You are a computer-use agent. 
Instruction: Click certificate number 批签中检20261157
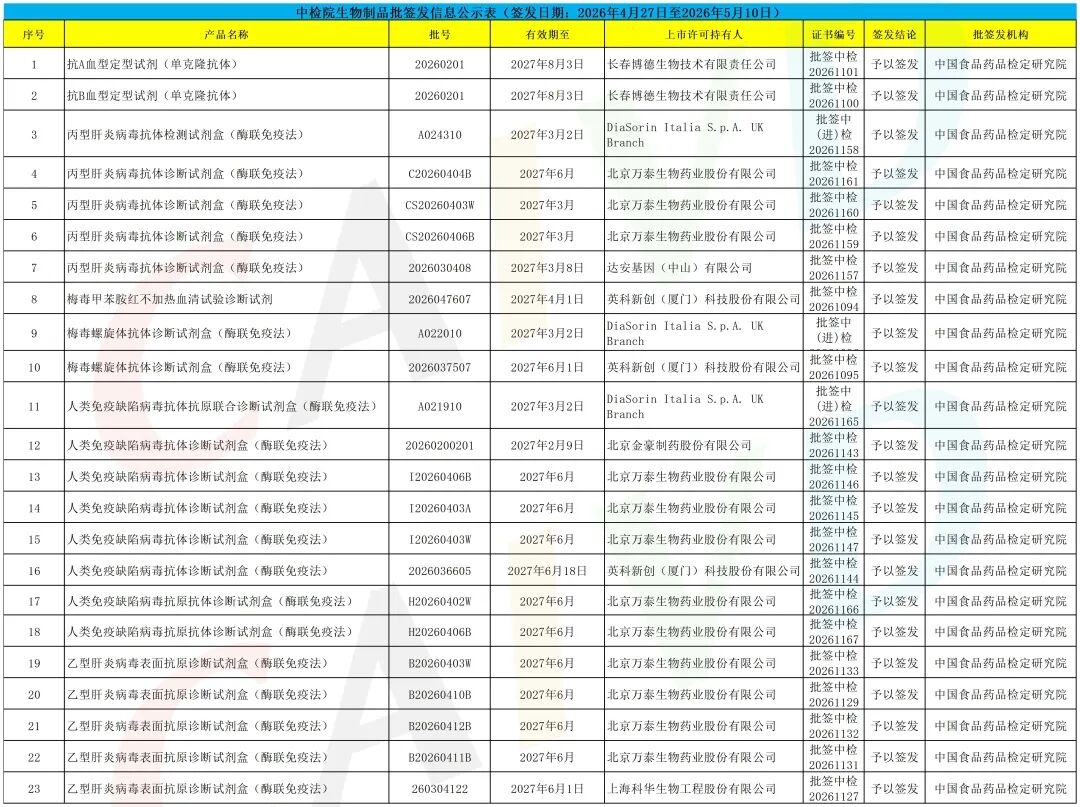pos(833,268)
